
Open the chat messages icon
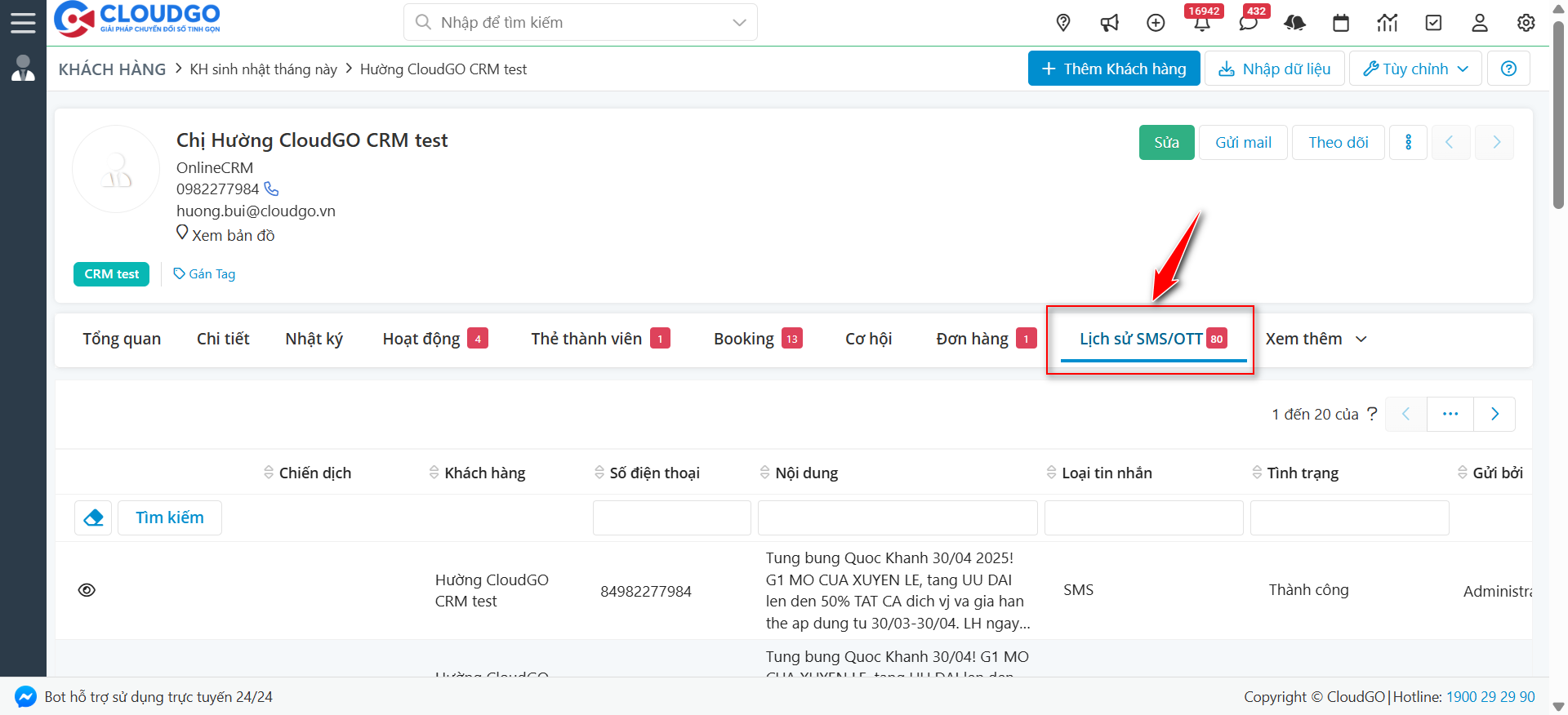click(1248, 24)
